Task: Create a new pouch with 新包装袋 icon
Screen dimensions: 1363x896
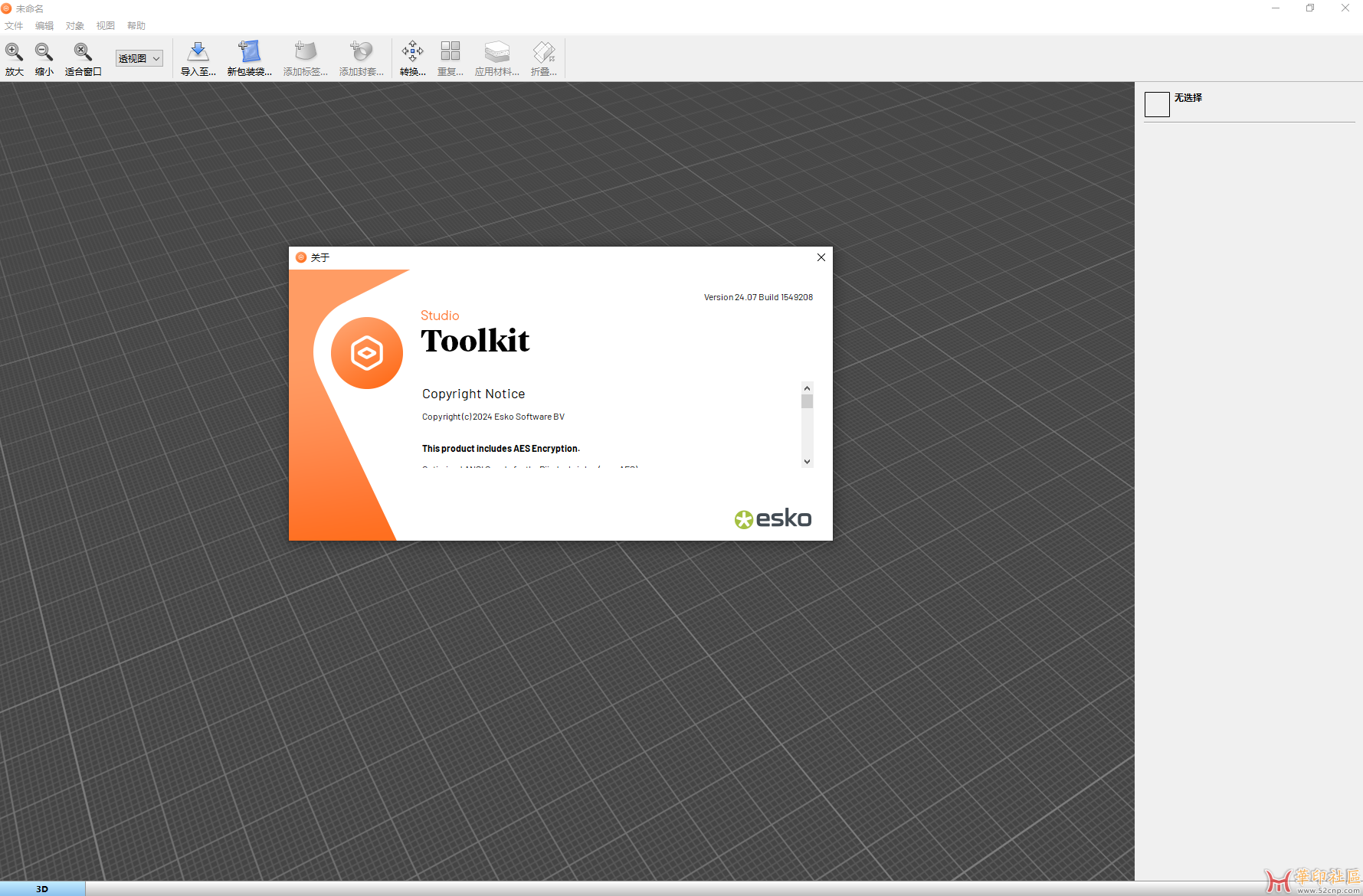Action: [x=249, y=51]
